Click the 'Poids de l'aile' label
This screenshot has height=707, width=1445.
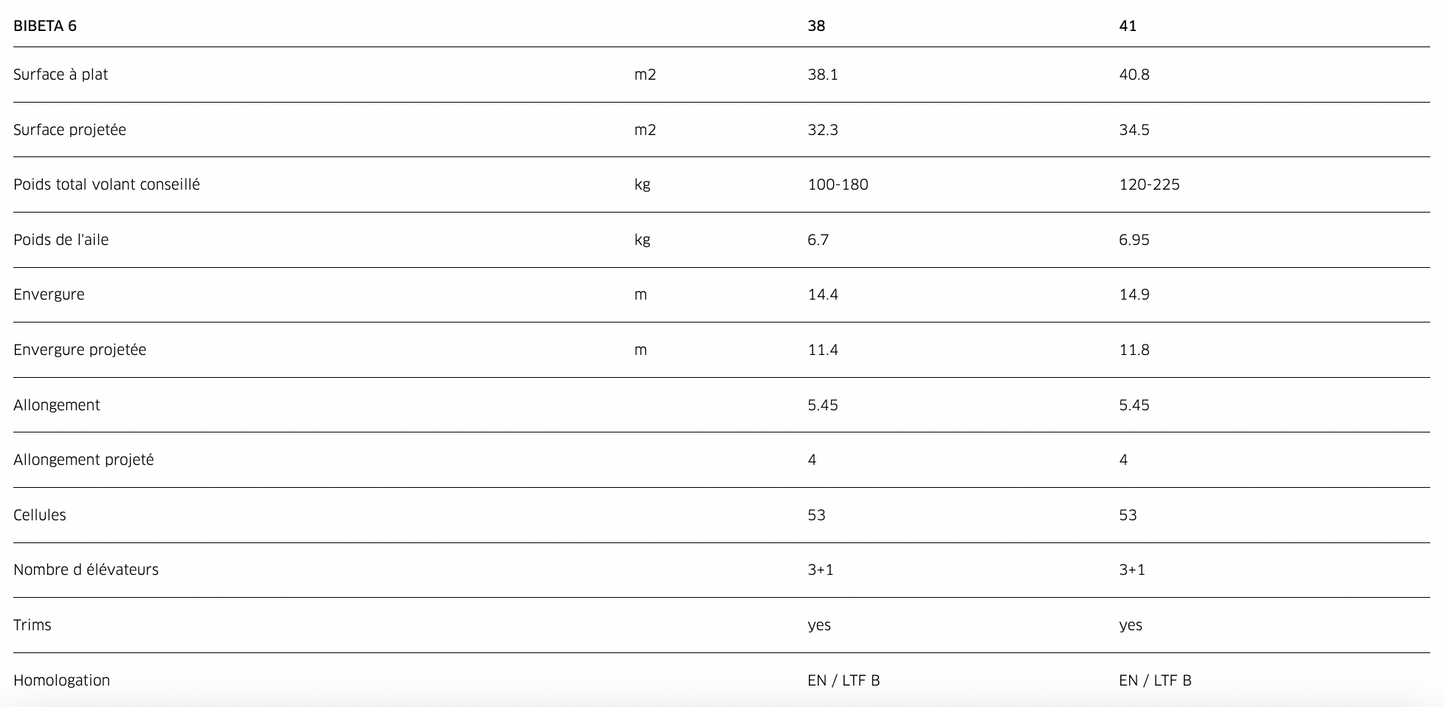pyautogui.click(x=61, y=240)
